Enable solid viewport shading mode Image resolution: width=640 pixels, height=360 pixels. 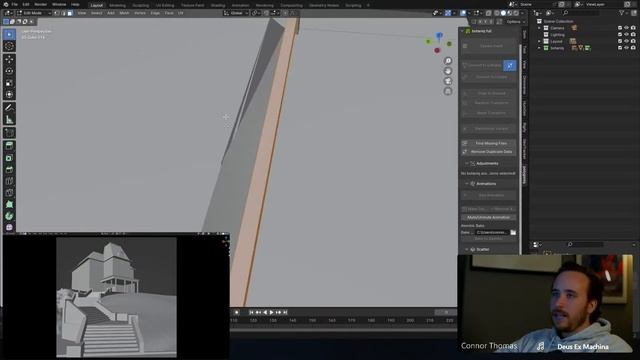503,13
